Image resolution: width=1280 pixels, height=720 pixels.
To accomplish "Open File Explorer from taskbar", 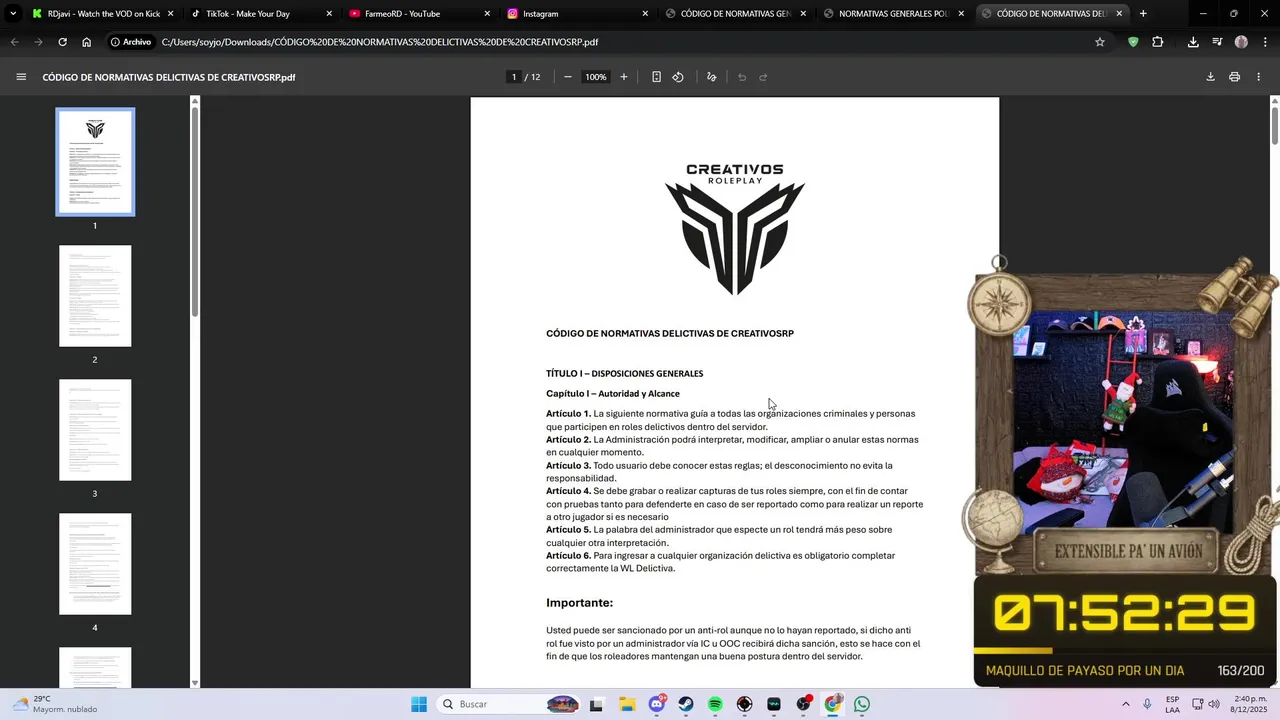I will (x=627, y=704).
